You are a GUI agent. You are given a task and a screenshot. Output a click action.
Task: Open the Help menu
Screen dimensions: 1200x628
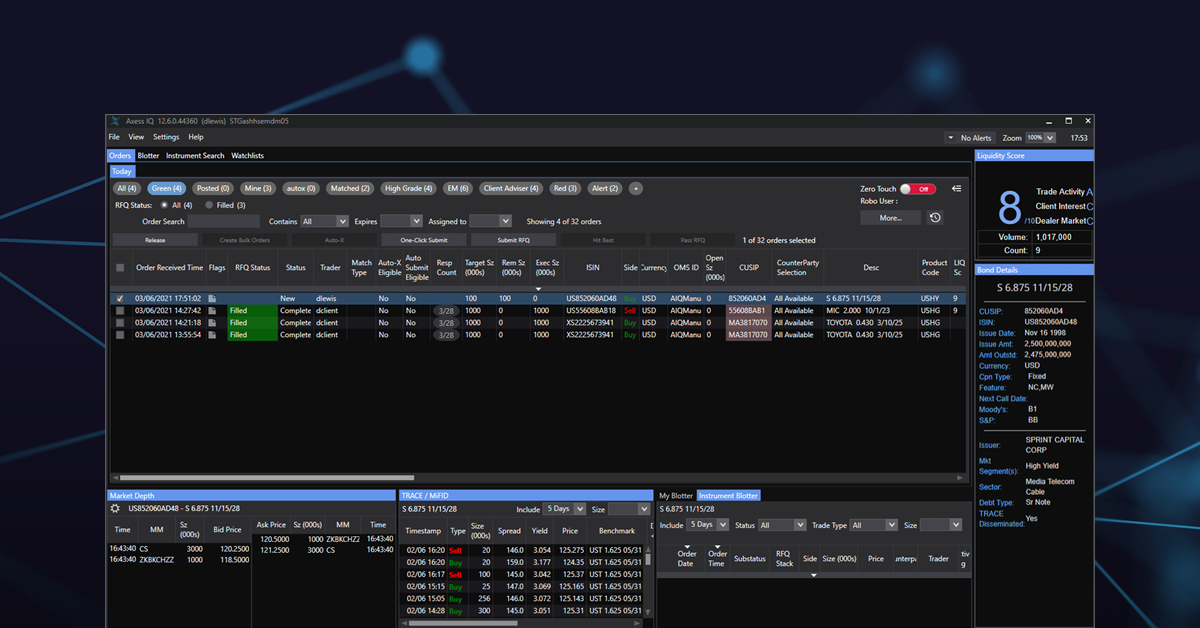point(196,137)
